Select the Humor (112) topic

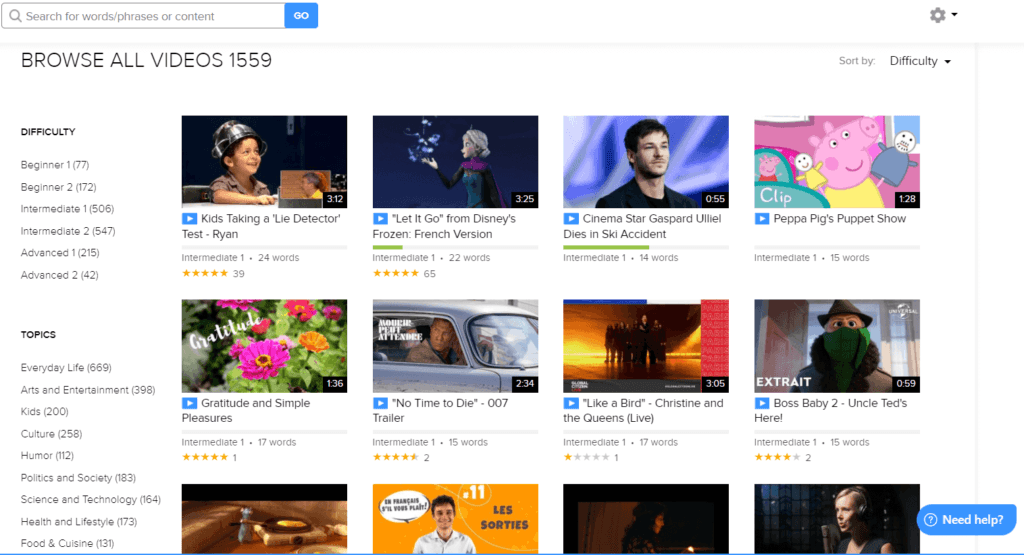[47, 455]
